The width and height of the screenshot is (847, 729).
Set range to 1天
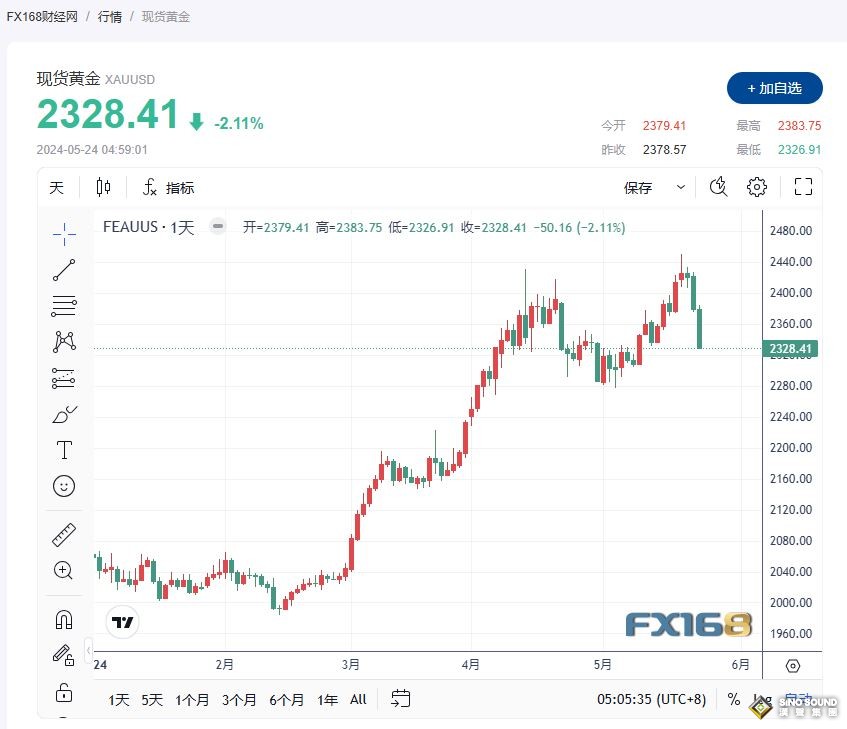coord(119,700)
